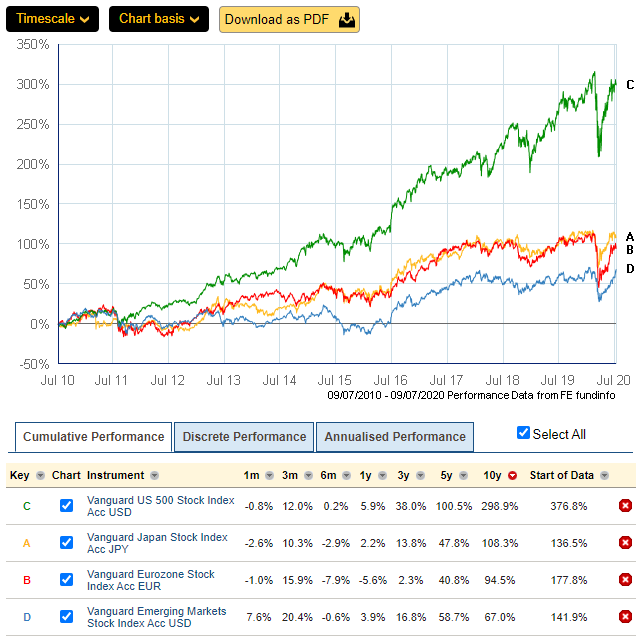Click the 300% y-axis label
Viewport: 641px width, 640px height.
click(x=33, y=85)
